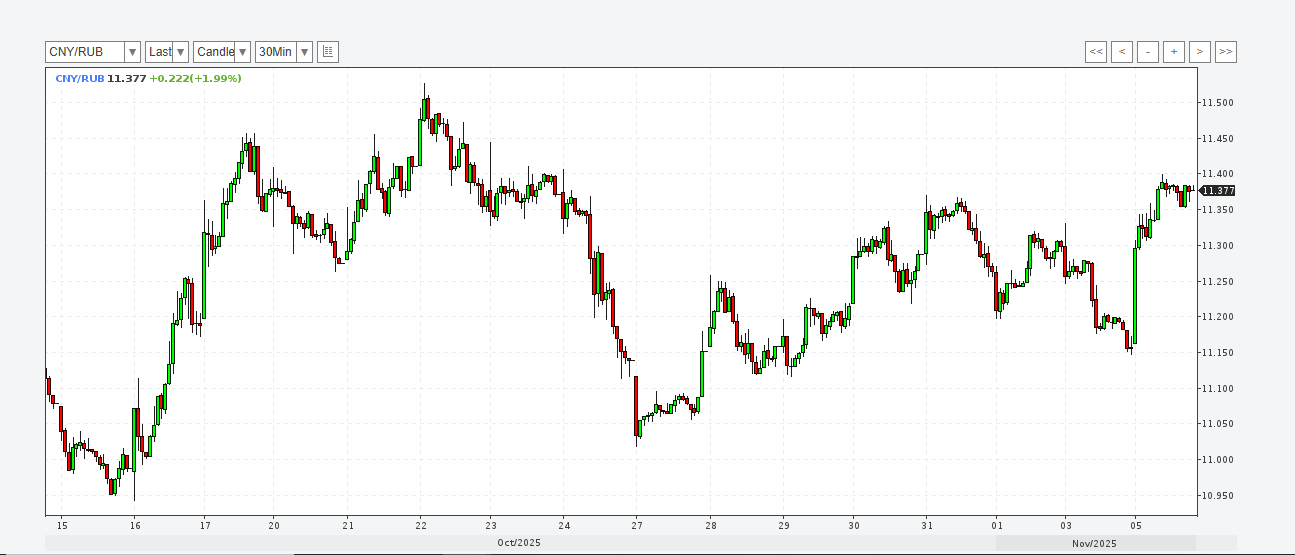Click the Oct/2025 month label on timeline
Image resolution: width=1295 pixels, height=555 pixels.
click(x=519, y=543)
